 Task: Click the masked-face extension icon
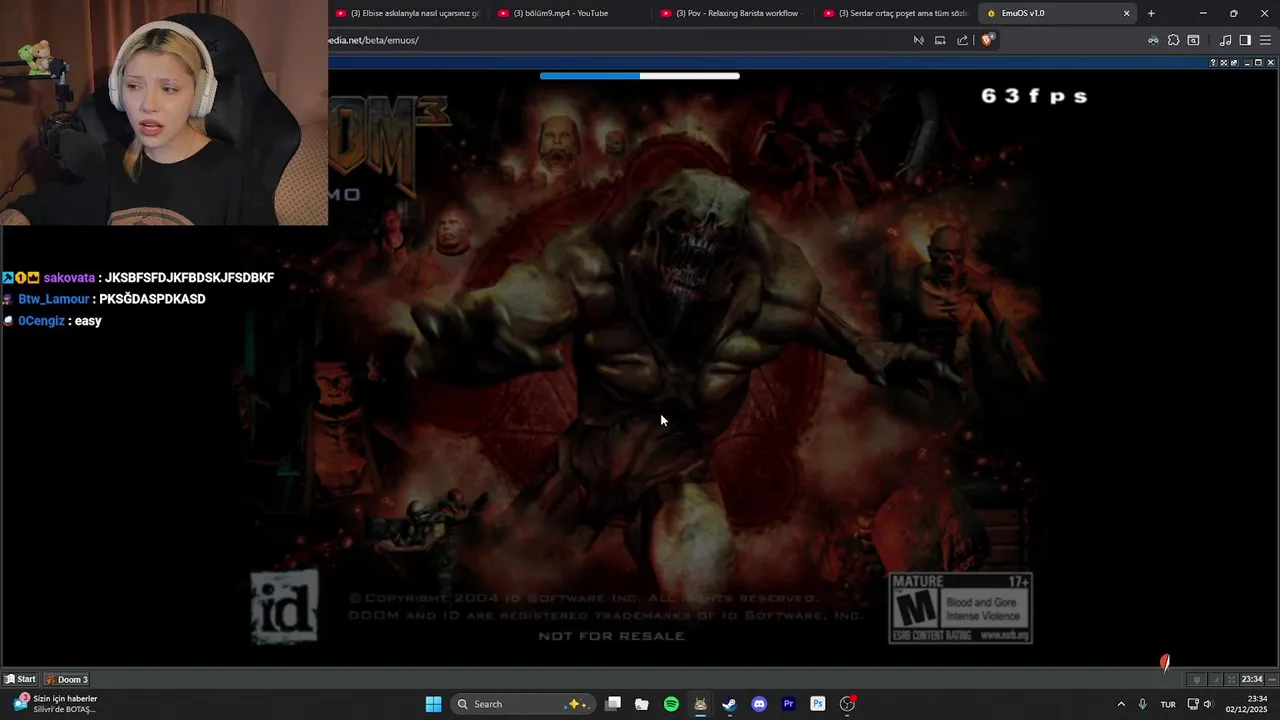coord(1153,40)
